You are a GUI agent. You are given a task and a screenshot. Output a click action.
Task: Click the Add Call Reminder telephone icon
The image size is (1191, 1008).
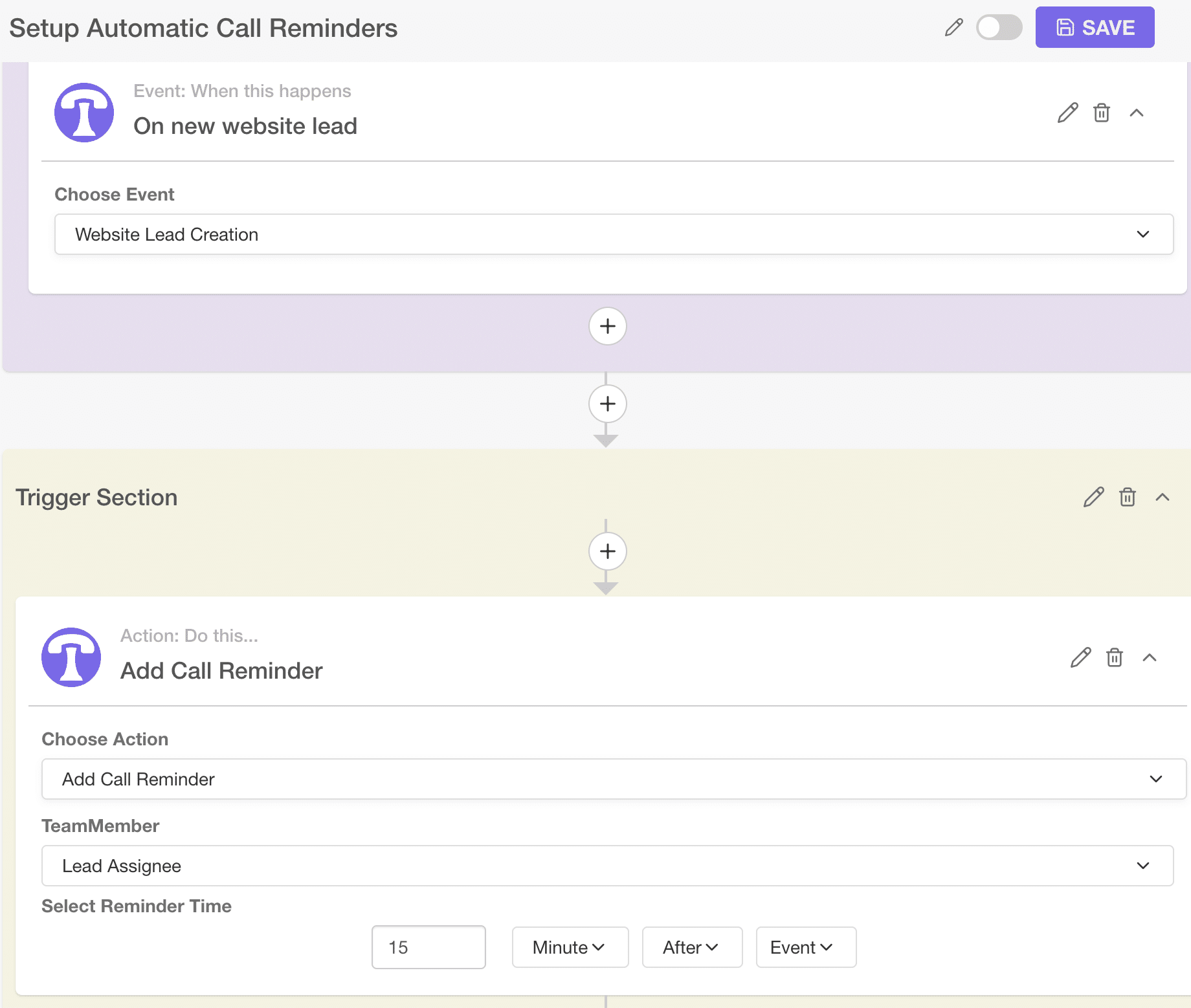(71, 657)
